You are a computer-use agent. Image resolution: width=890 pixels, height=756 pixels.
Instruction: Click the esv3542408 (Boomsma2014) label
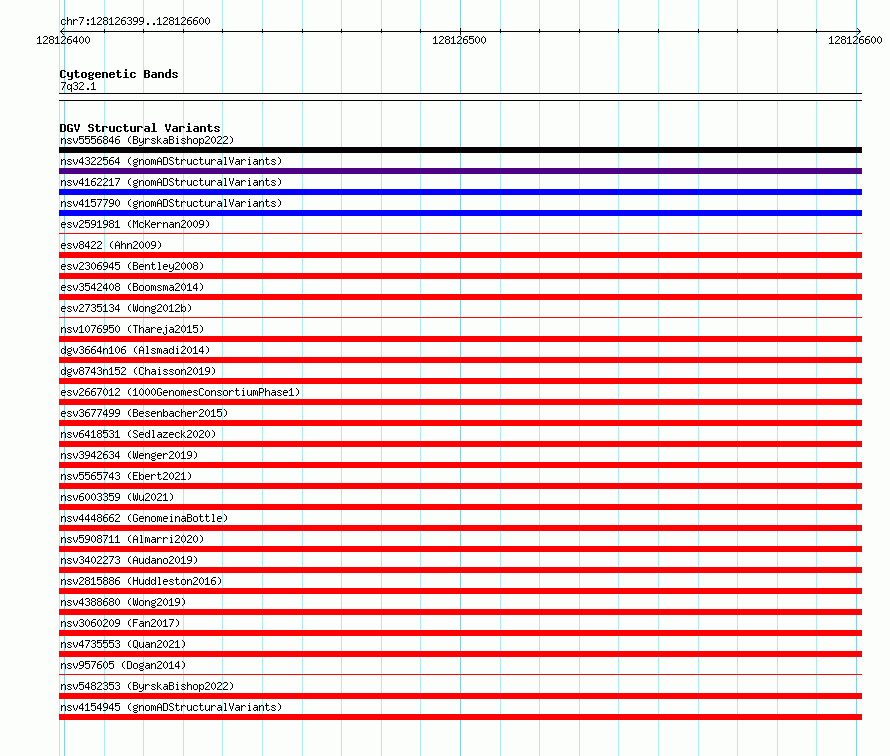tap(132, 287)
